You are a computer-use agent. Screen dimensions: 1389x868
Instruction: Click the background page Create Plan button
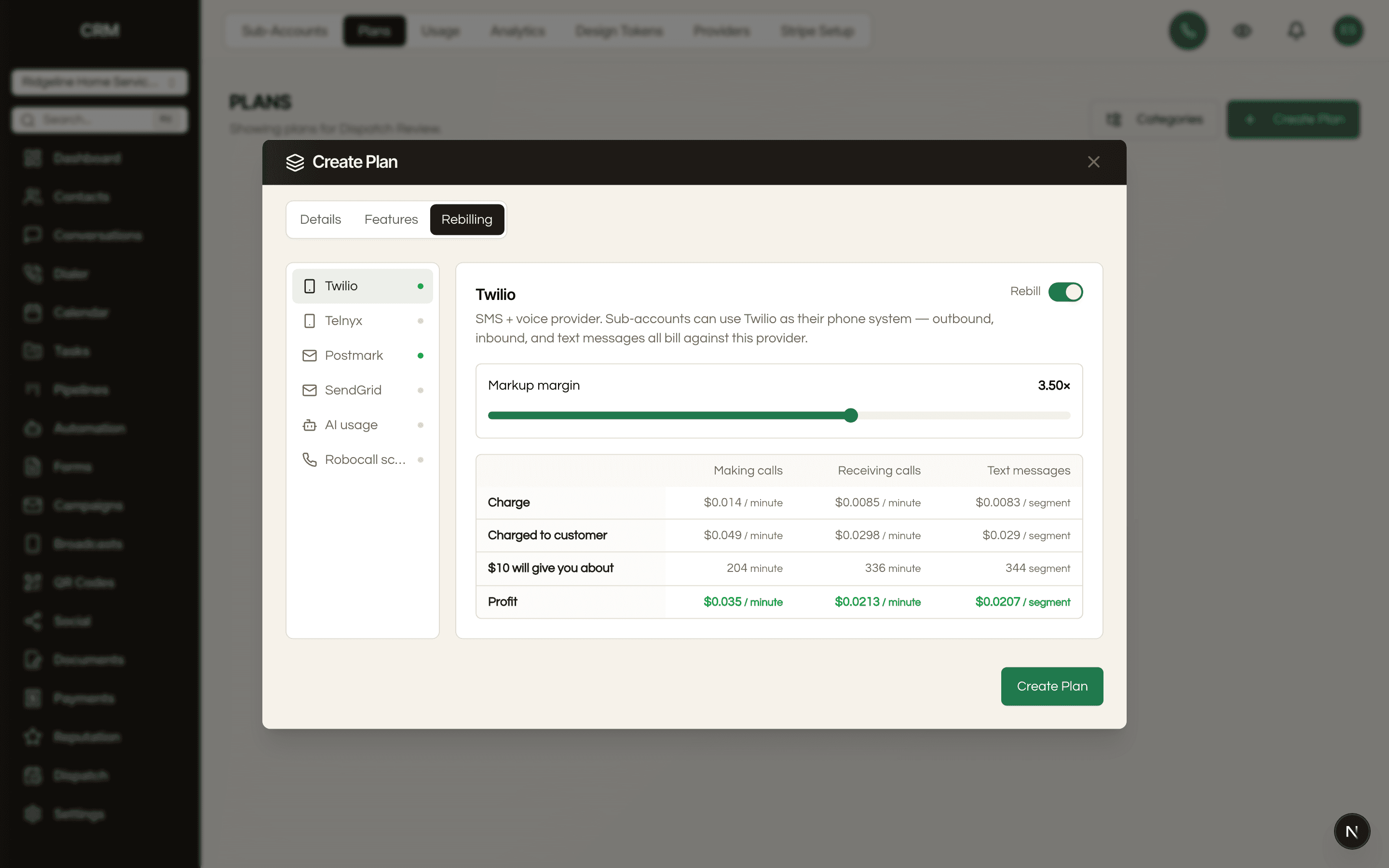(1293, 120)
